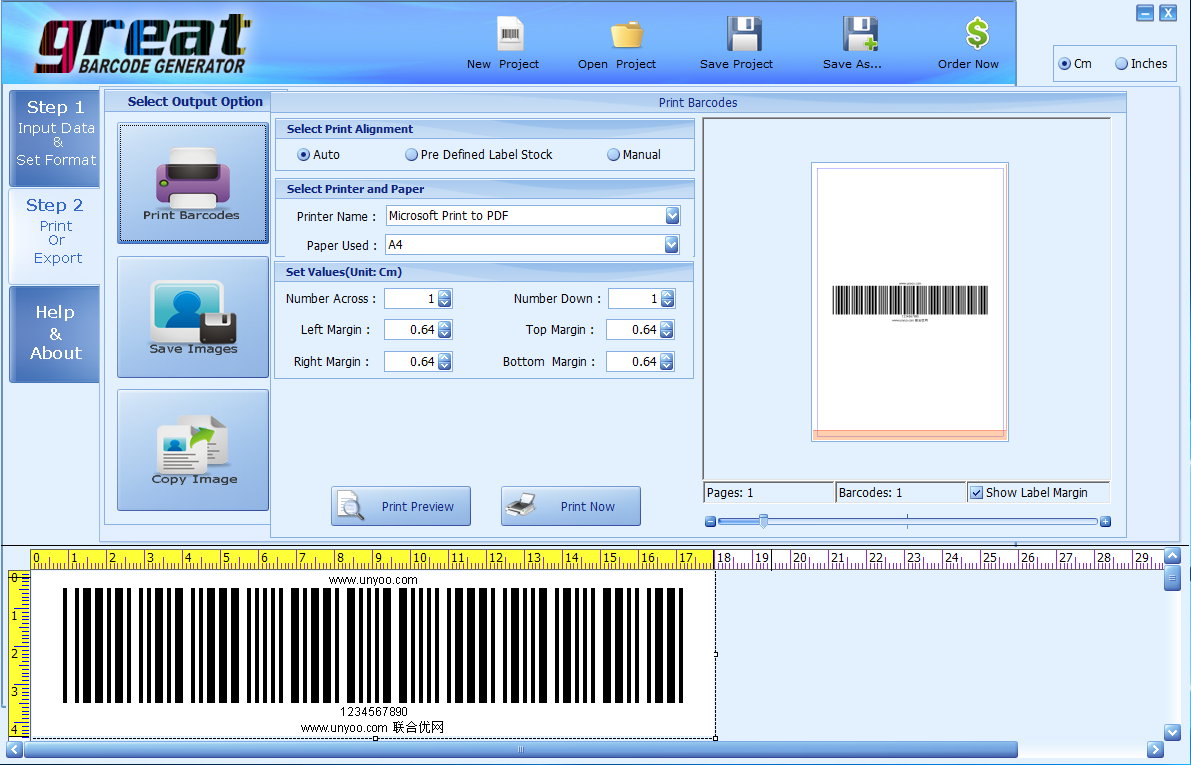The width and height of the screenshot is (1191, 765).
Task: Click the Save Project floppy icon
Action: (743, 35)
